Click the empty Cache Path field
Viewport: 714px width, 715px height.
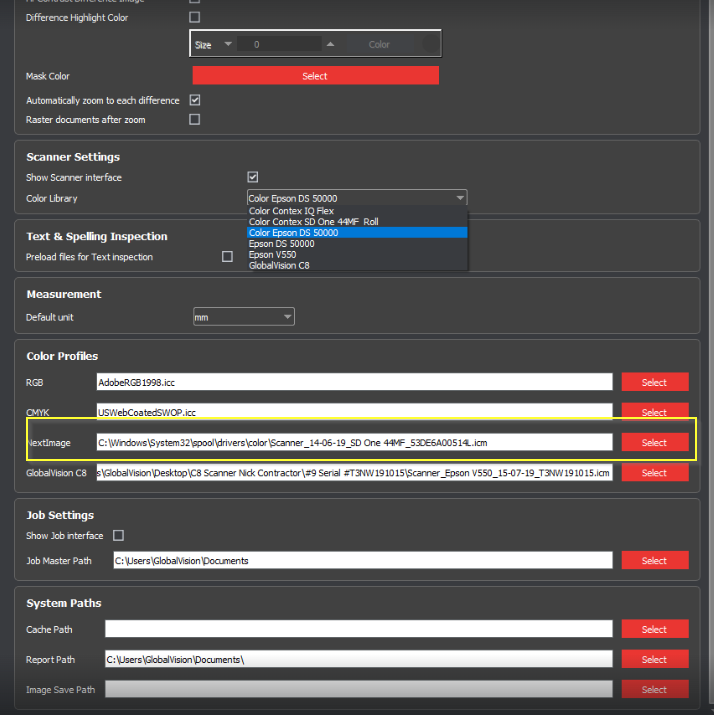[358, 629]
